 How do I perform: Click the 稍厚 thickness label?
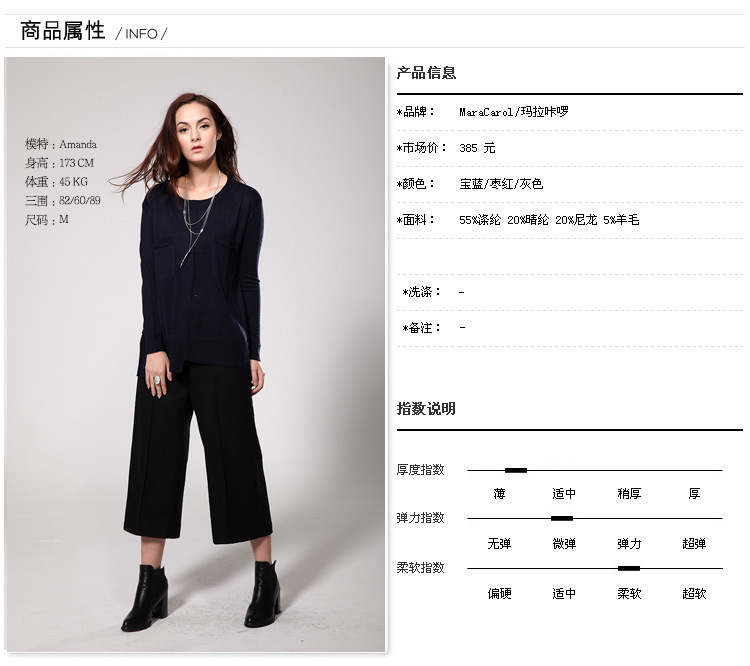point(629,494)
